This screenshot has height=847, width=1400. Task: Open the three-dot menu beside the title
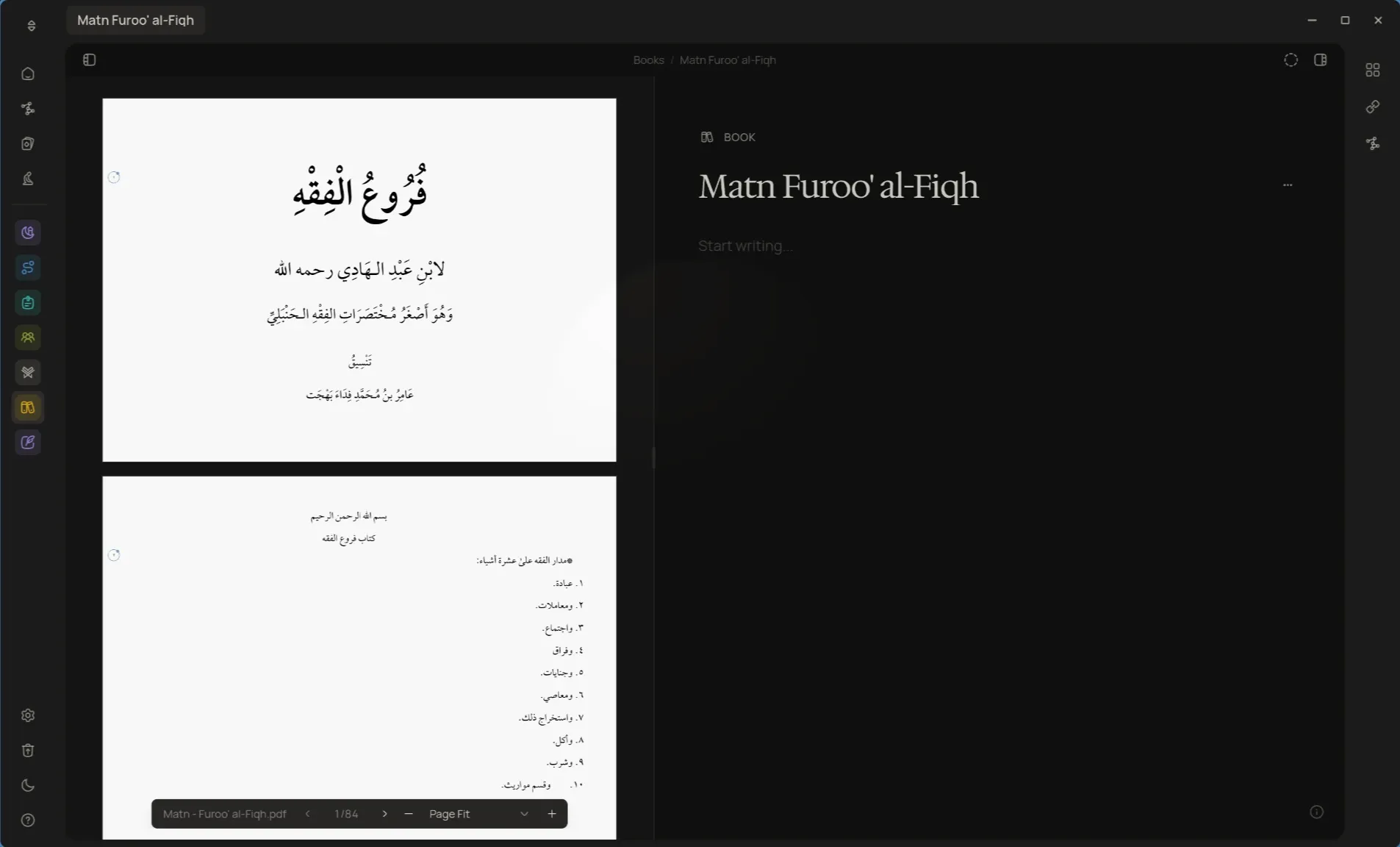1288,185
